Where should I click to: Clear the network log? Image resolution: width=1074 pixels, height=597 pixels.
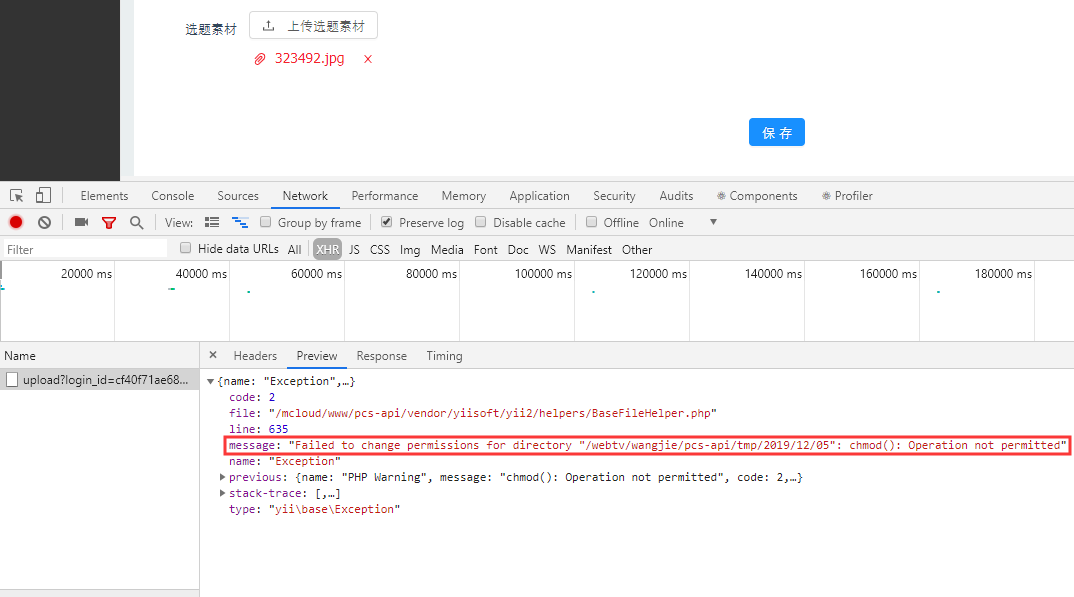(44, 222)
